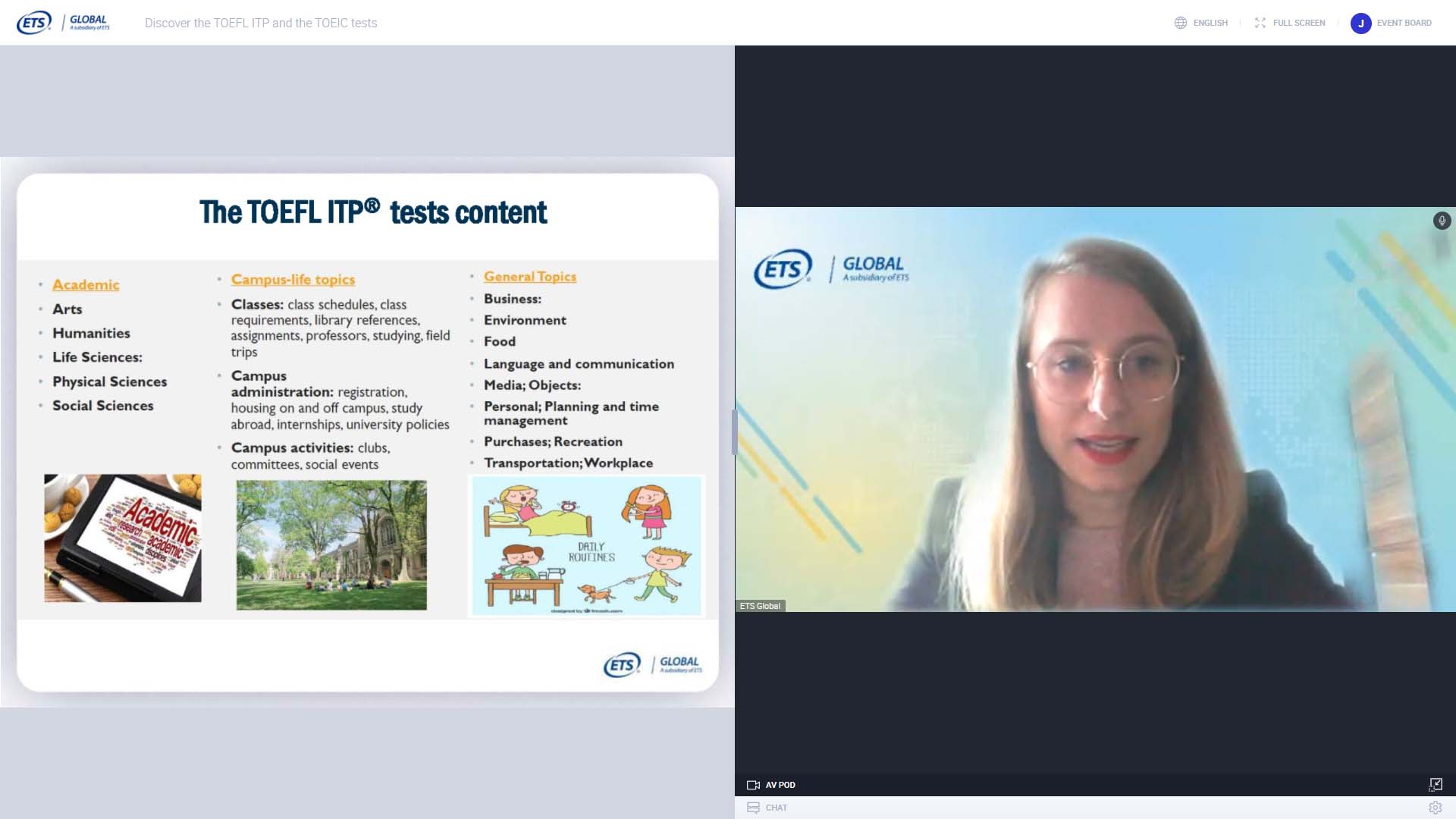Select the AV POD tab label
The width and height of the screenshot is (1456, 819).
pos(780,785)
